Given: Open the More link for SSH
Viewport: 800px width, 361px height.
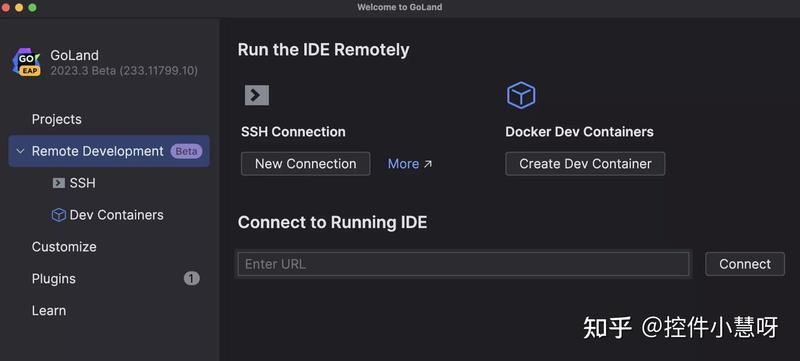Looking at the screenshot, I should 410,164.
